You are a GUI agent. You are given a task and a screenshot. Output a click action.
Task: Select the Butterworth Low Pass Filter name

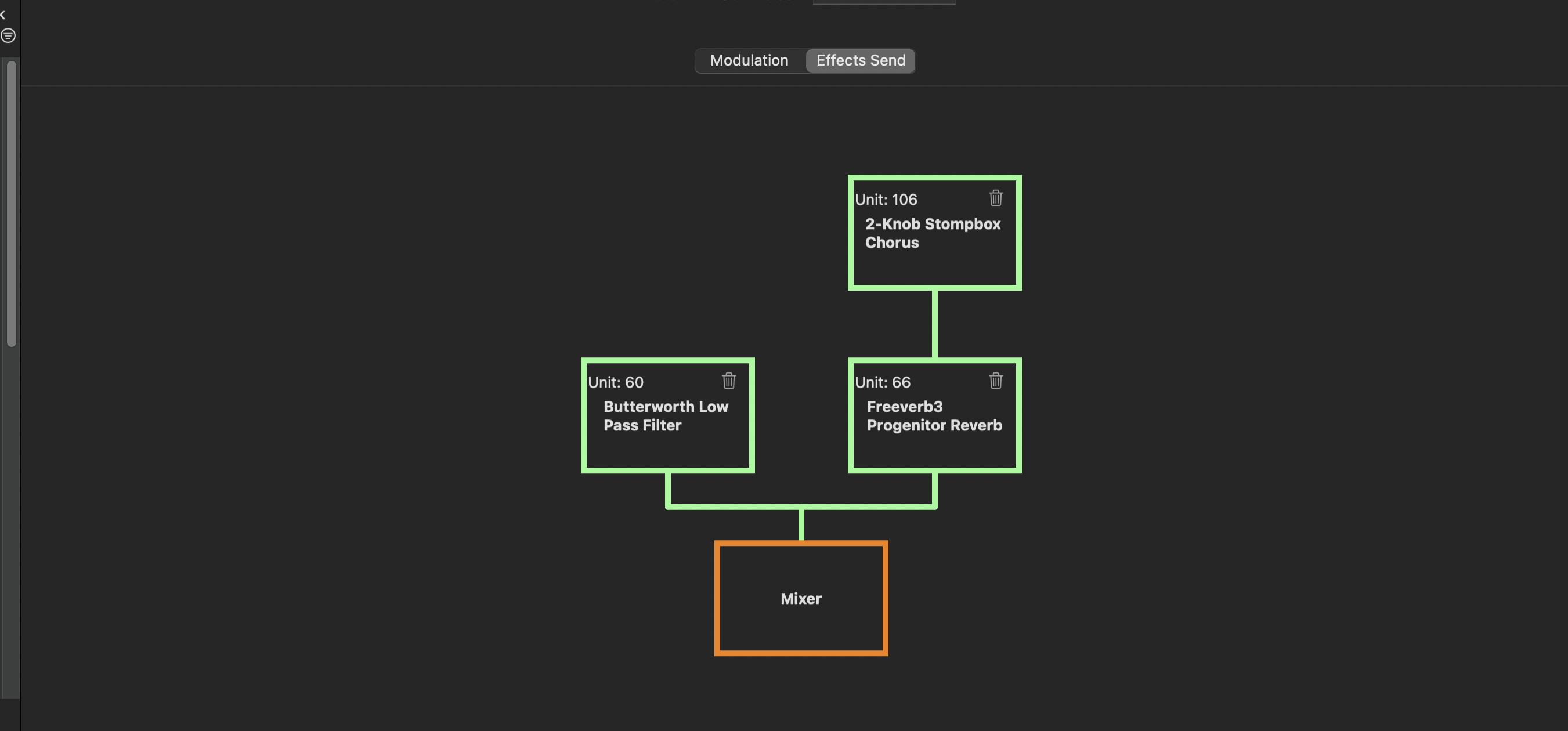coord(666,416)
